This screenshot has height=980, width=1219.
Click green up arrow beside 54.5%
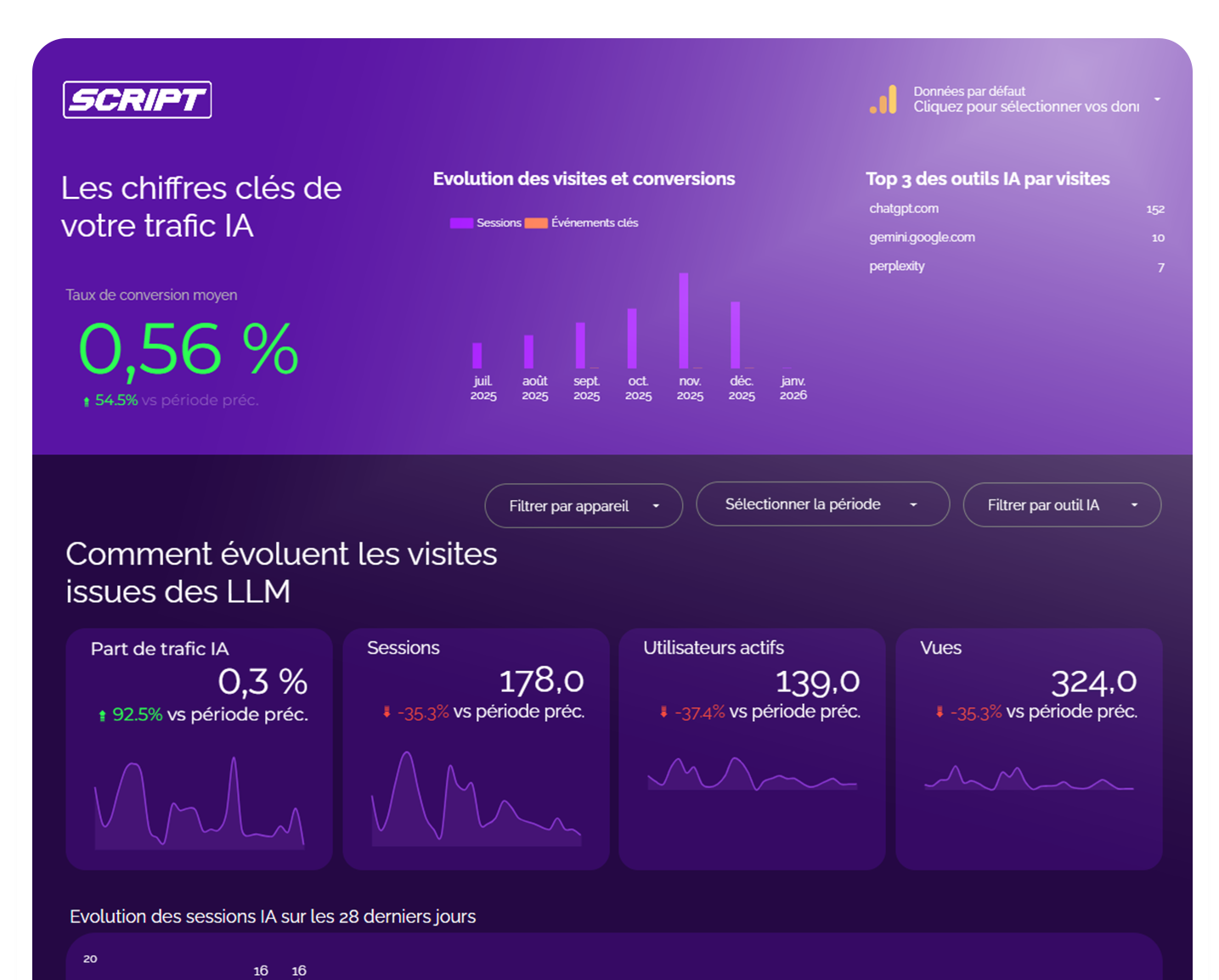pos(86,402)
